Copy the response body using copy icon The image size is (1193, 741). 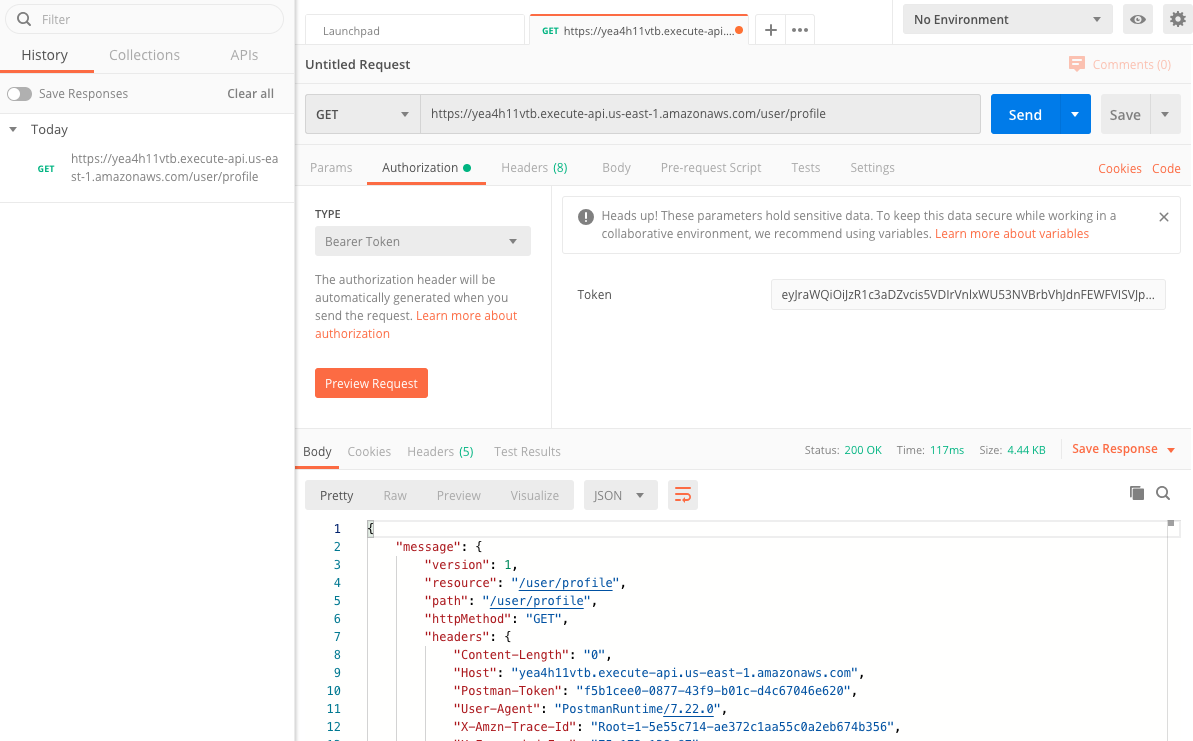coord(1136,493)
